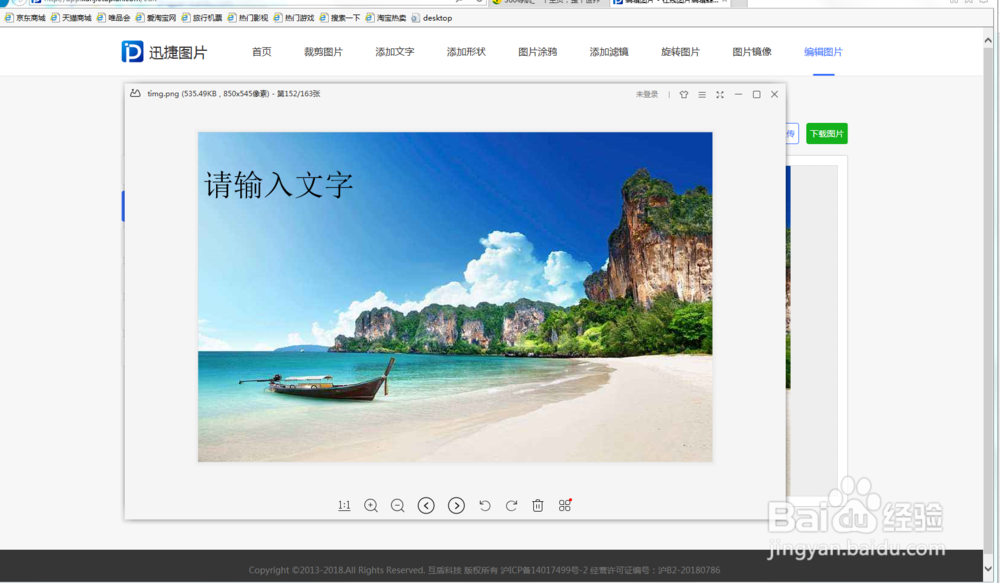Click the viewer app icon beside timg.png
This screenshot has height=583, width=1000.
[135, 93]
